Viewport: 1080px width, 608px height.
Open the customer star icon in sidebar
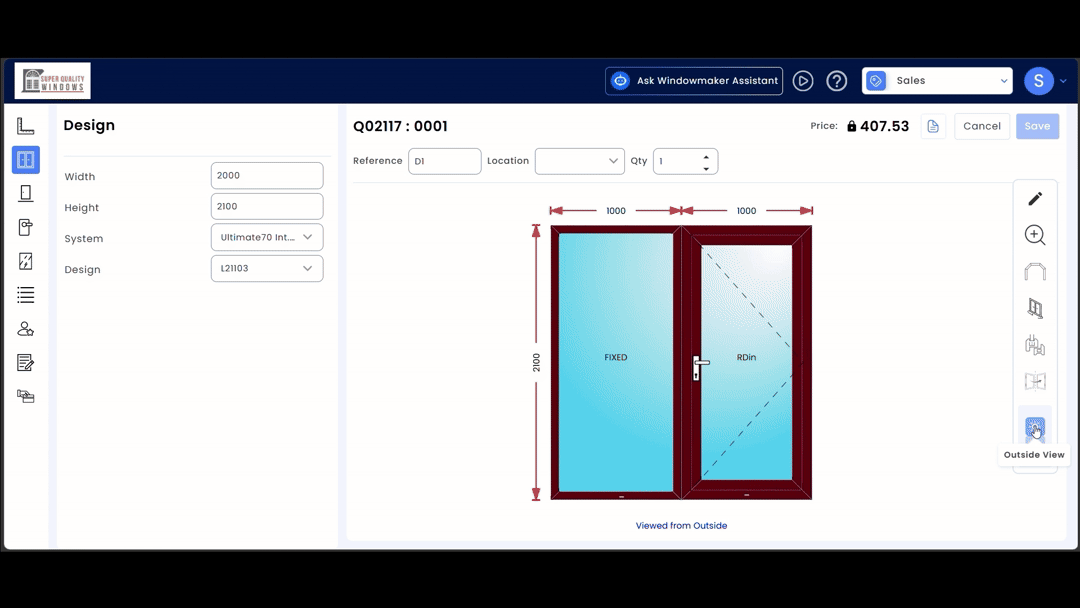point(25,328)
